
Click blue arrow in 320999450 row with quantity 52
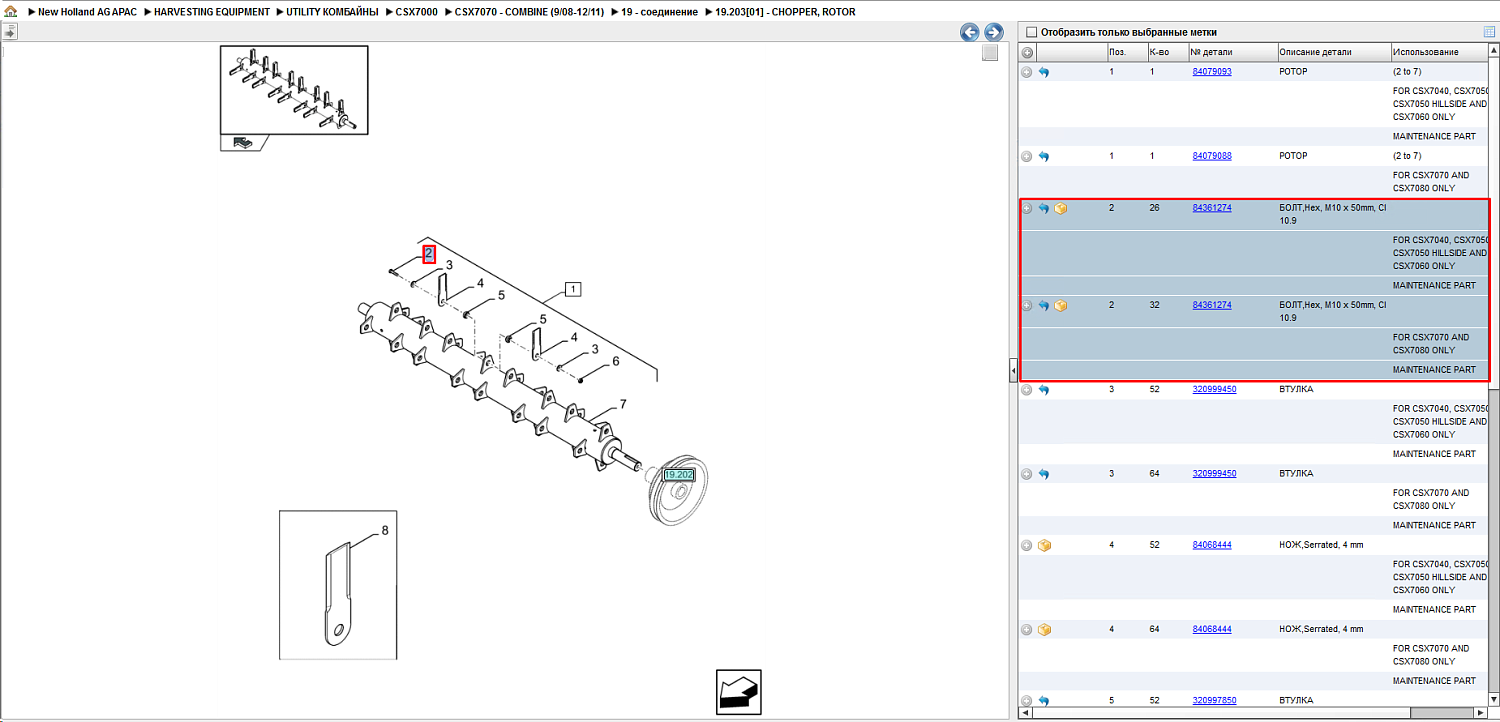tap(1043, 389)
